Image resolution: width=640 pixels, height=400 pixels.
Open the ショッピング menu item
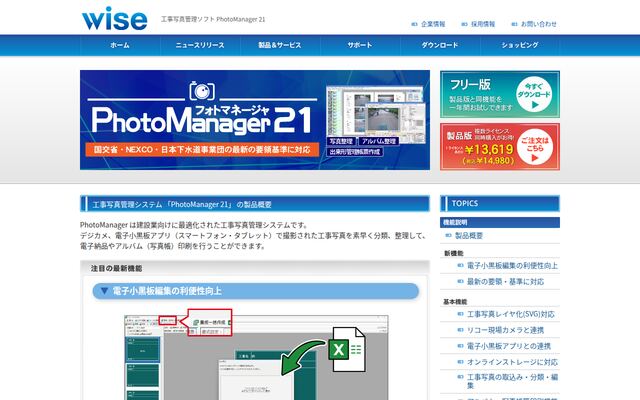coord(520,45)
